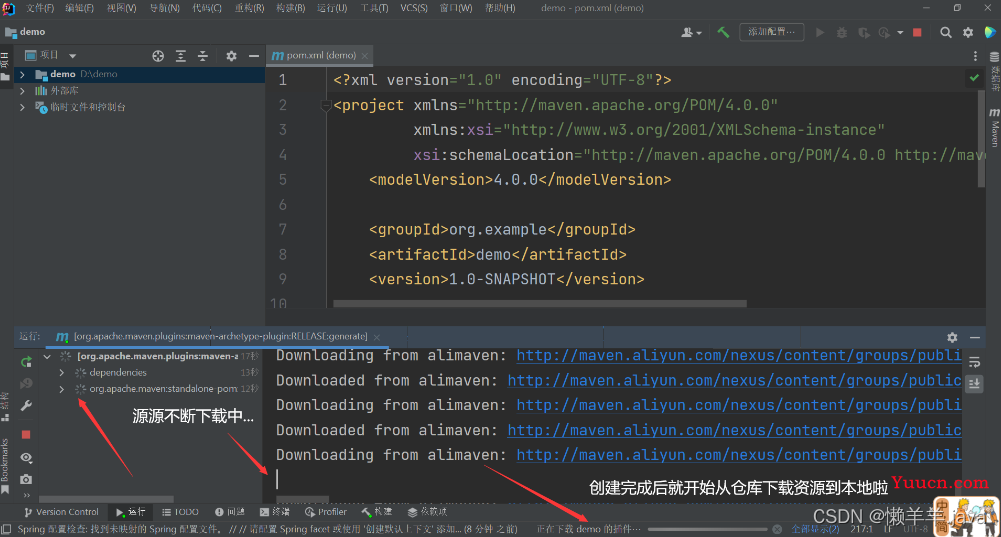Open the Profiler tool tab

click(x=326, y=512)
